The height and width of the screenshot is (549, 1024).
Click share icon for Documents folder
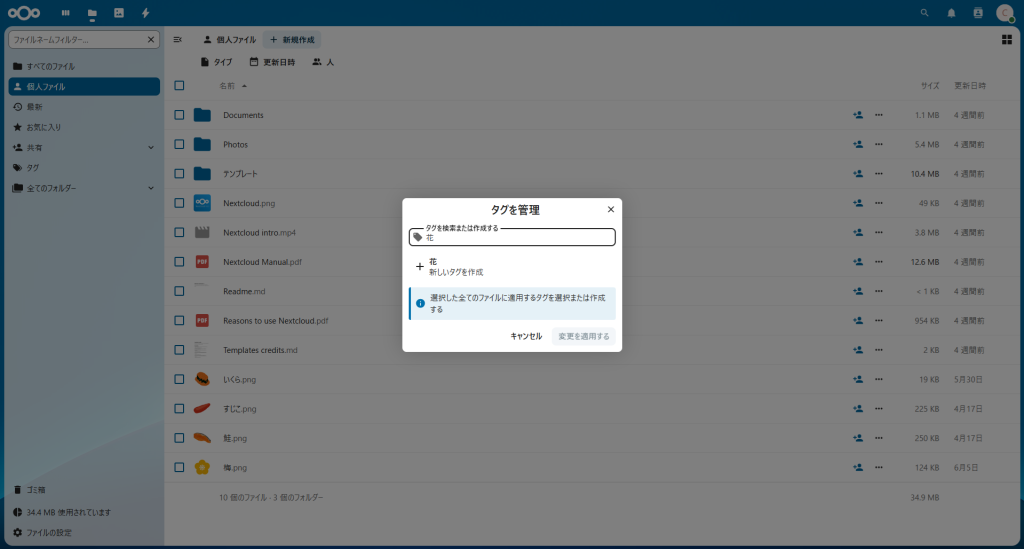[857, 115]
